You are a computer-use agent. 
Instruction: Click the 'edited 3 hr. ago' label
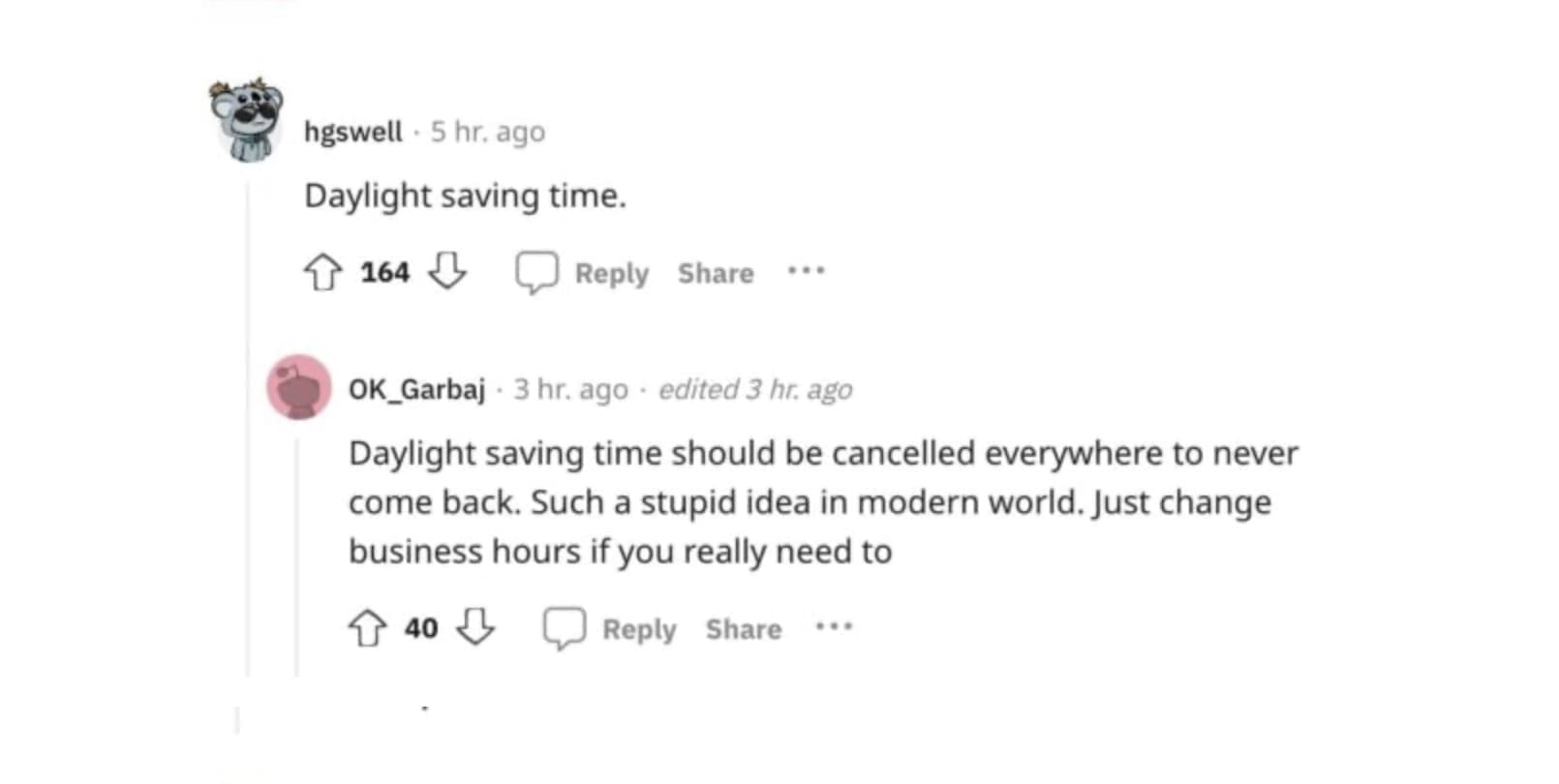[x=755, y=389]
